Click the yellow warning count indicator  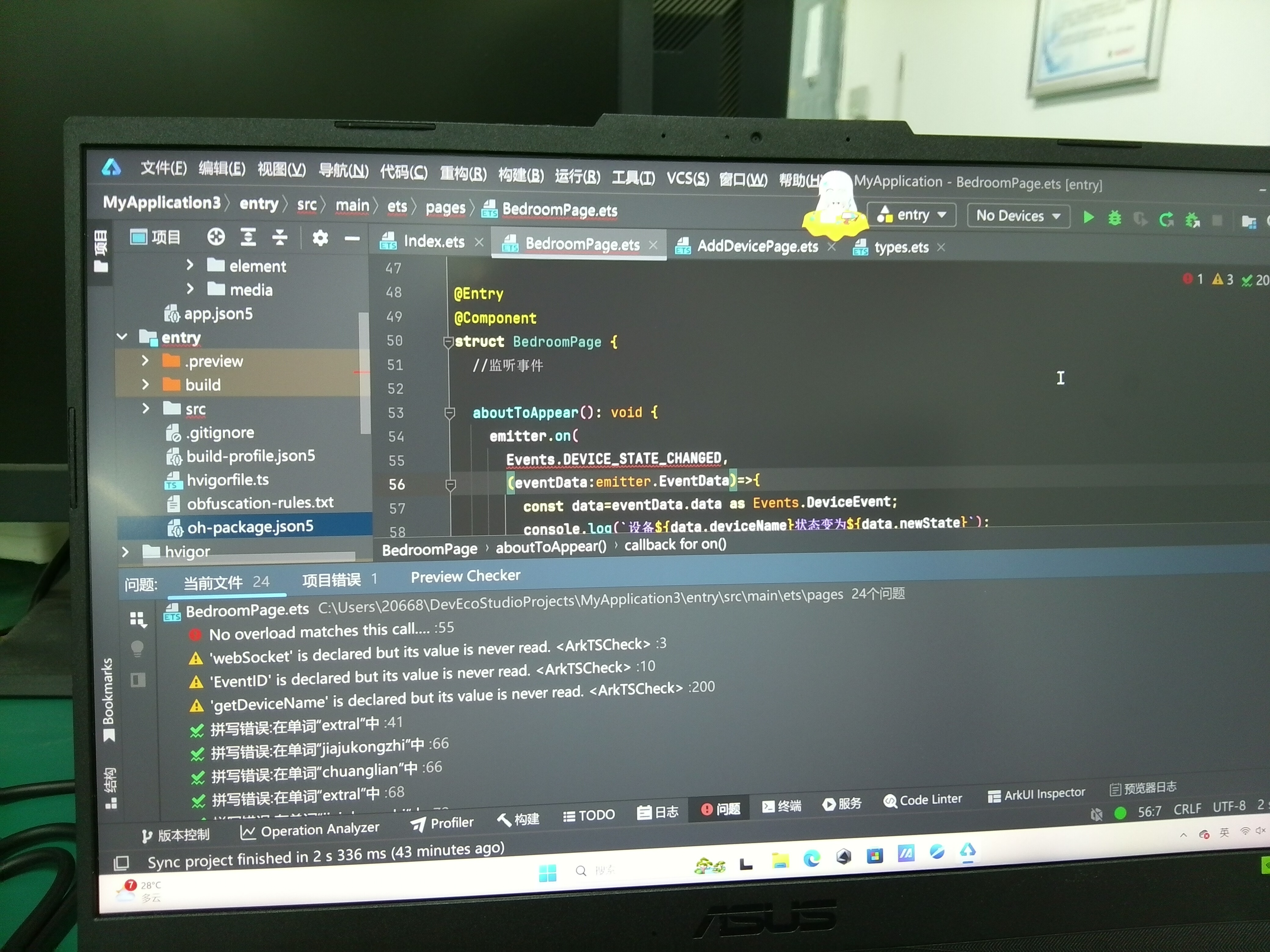coord(1222,279)
